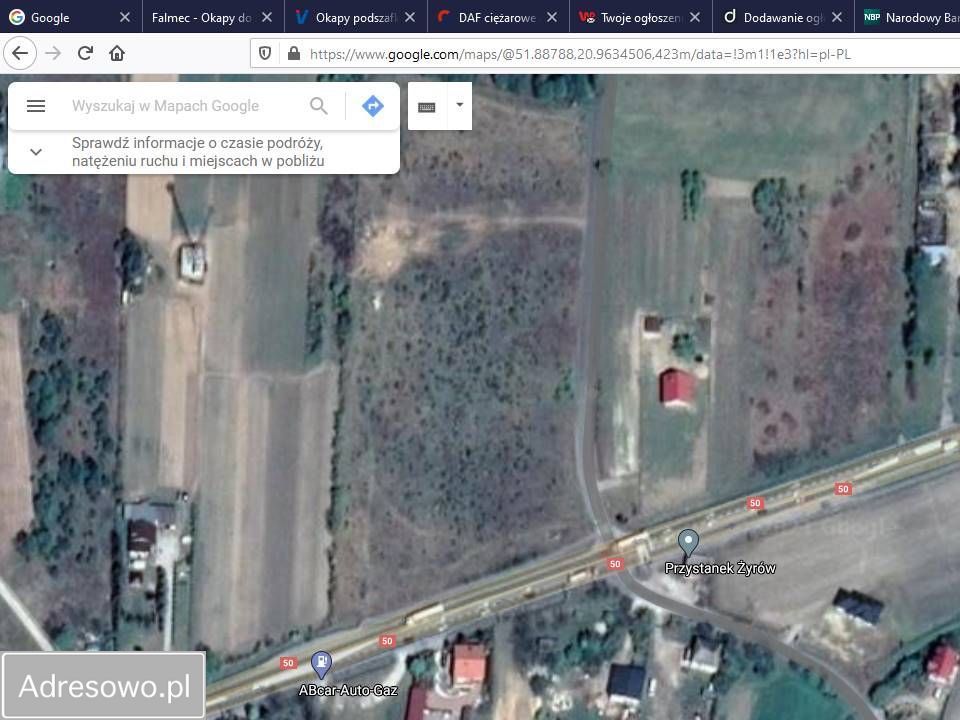This screenshot has height=720, width=960.
Task: Close the Twoje ogłoszenia tab
Action: coord(695,17)
